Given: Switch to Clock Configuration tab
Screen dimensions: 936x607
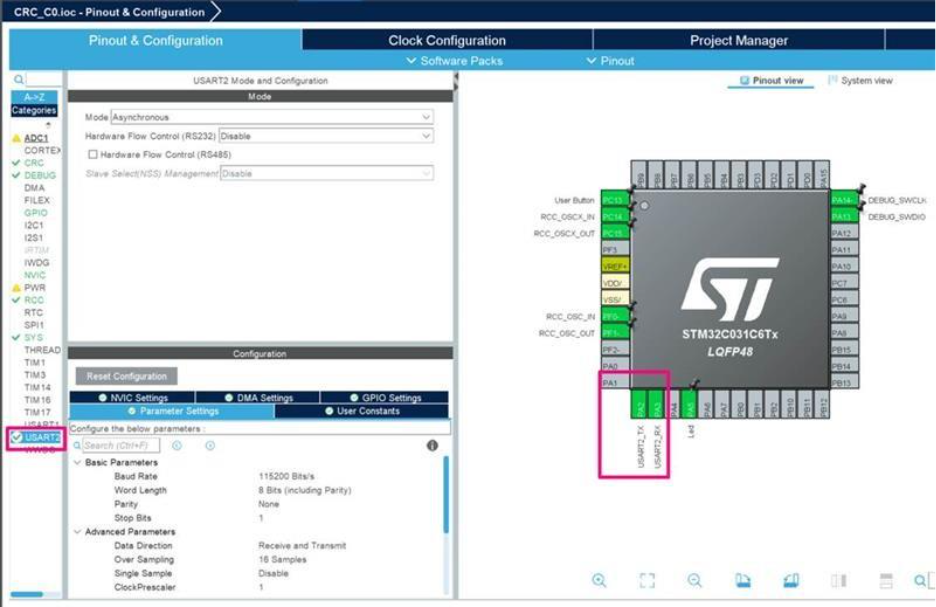Looking at the screenshot, I should [447, 40].
